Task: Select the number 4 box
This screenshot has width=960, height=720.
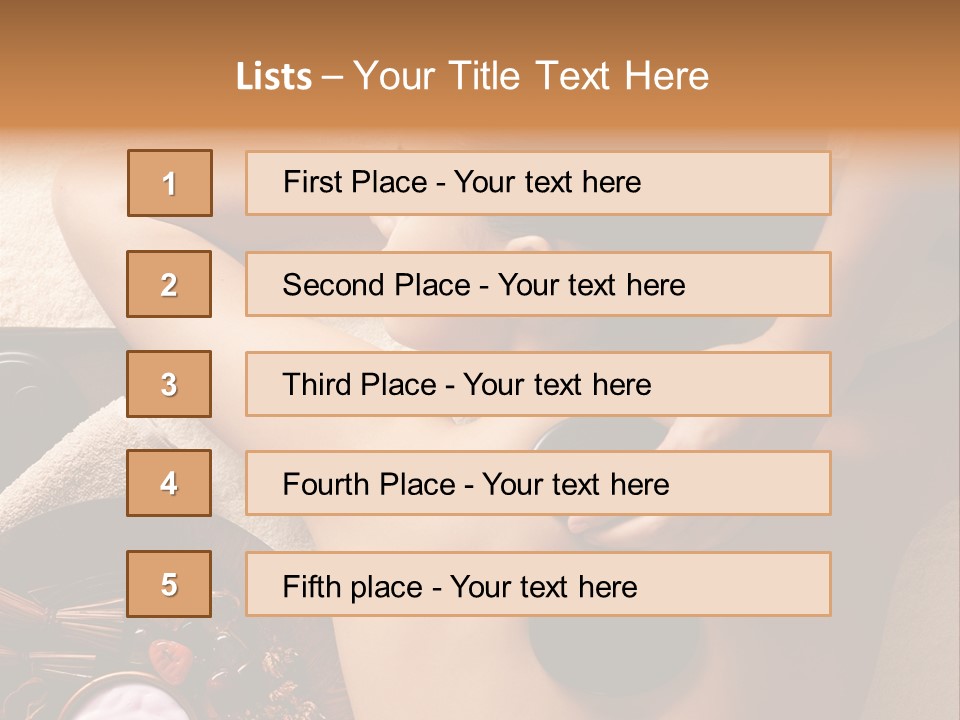Action: (169, 484)
